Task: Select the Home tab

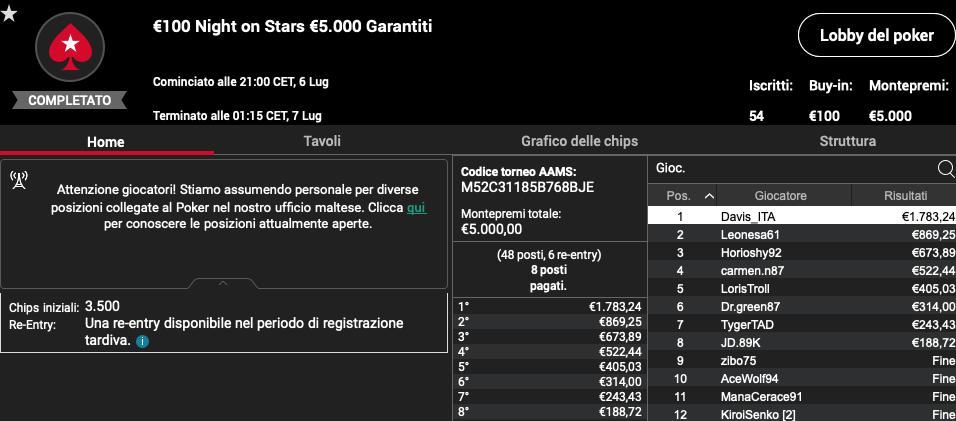Action: click(106, 142)
